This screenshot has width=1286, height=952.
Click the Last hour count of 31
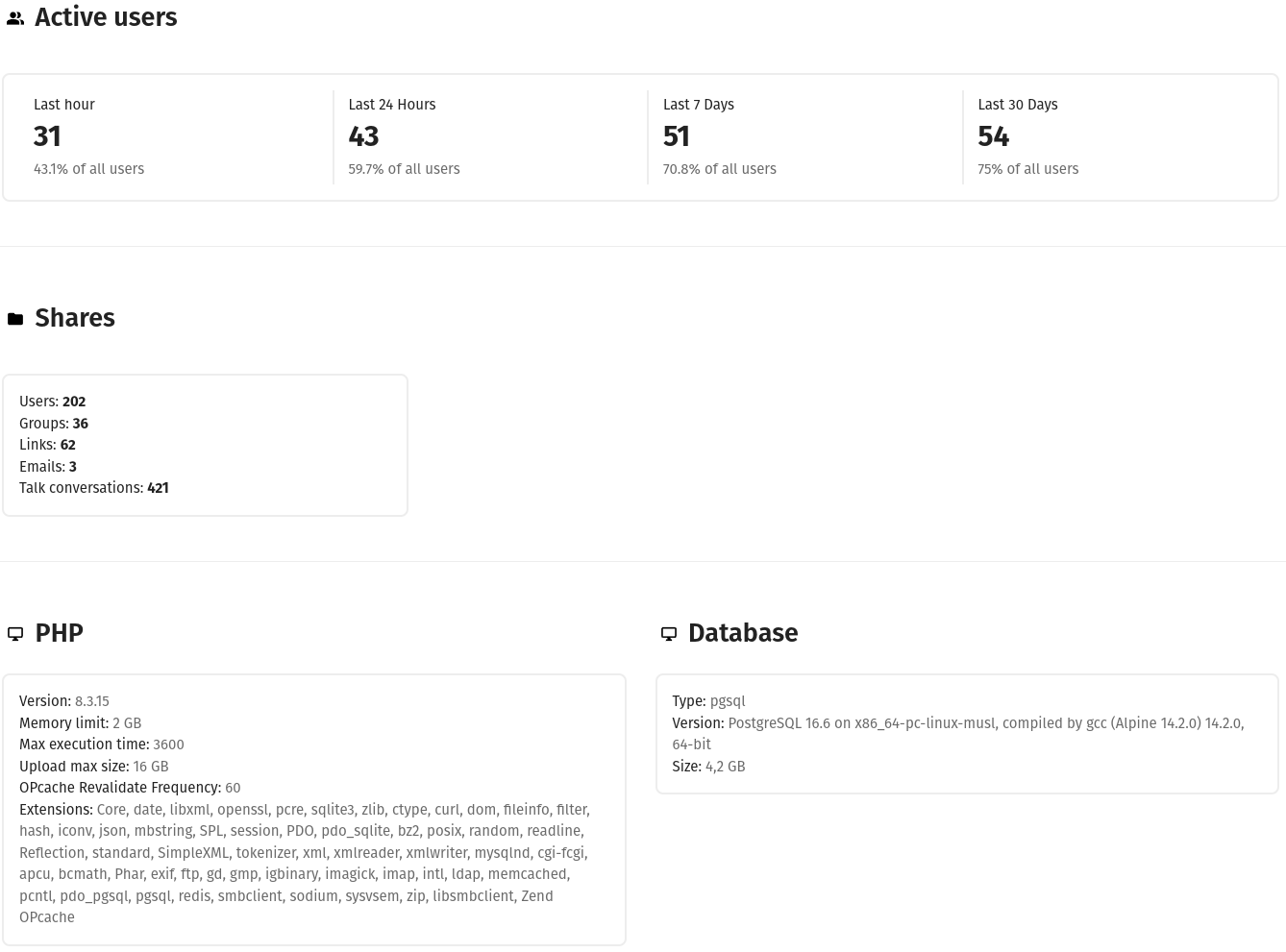[47, 136]
